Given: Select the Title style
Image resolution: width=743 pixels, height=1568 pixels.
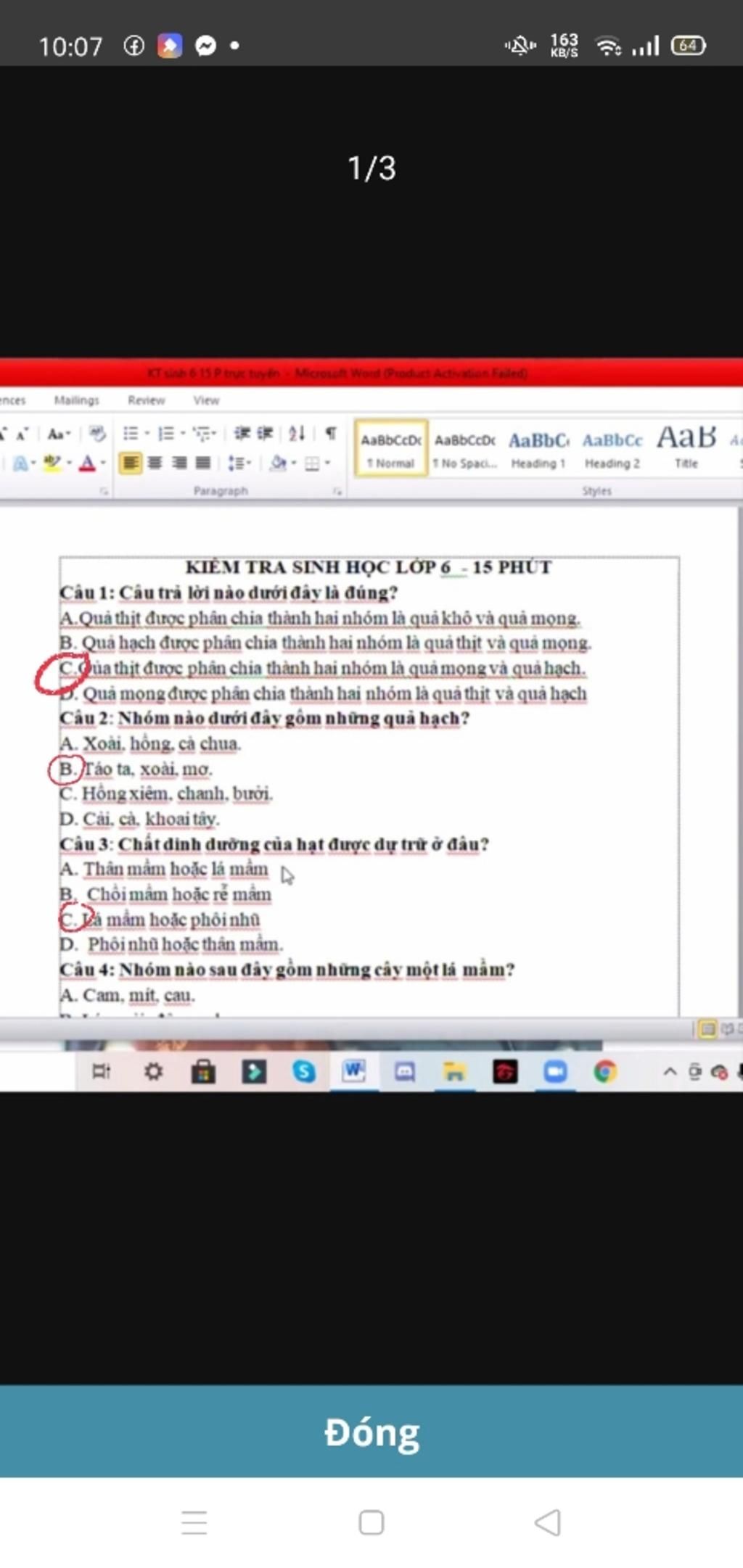Looking at the screenshot, I should [686, 447].
